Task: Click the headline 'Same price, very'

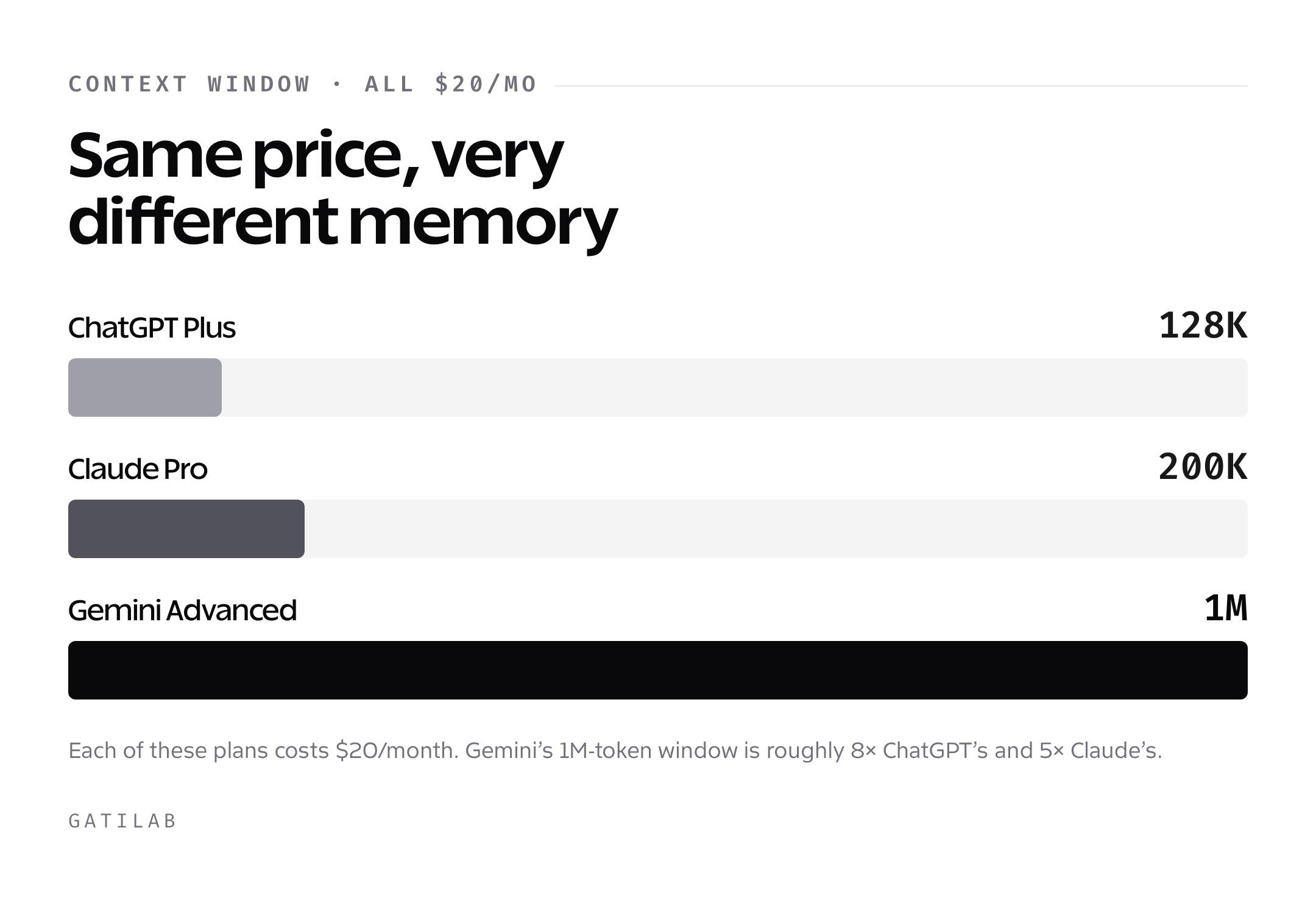Action: pos(316,157)
